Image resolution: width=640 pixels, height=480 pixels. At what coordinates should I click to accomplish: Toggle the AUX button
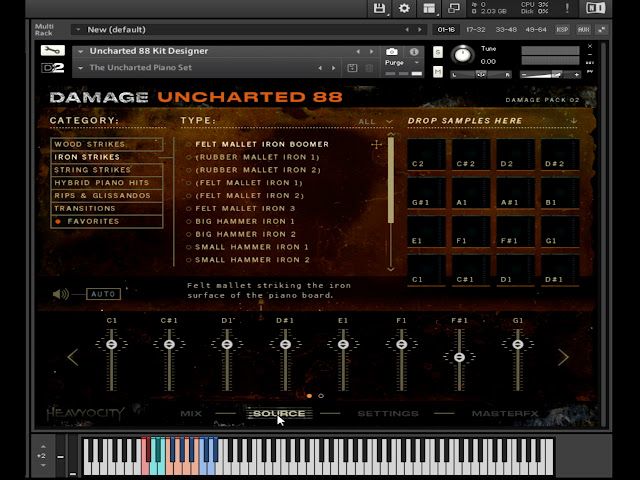(x=584, y=29)
